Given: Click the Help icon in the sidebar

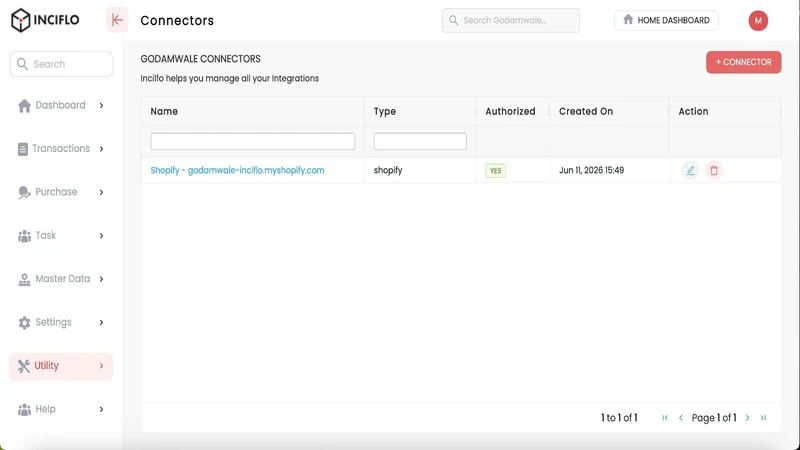Looking at the screenshot, I should pos(24,409).
